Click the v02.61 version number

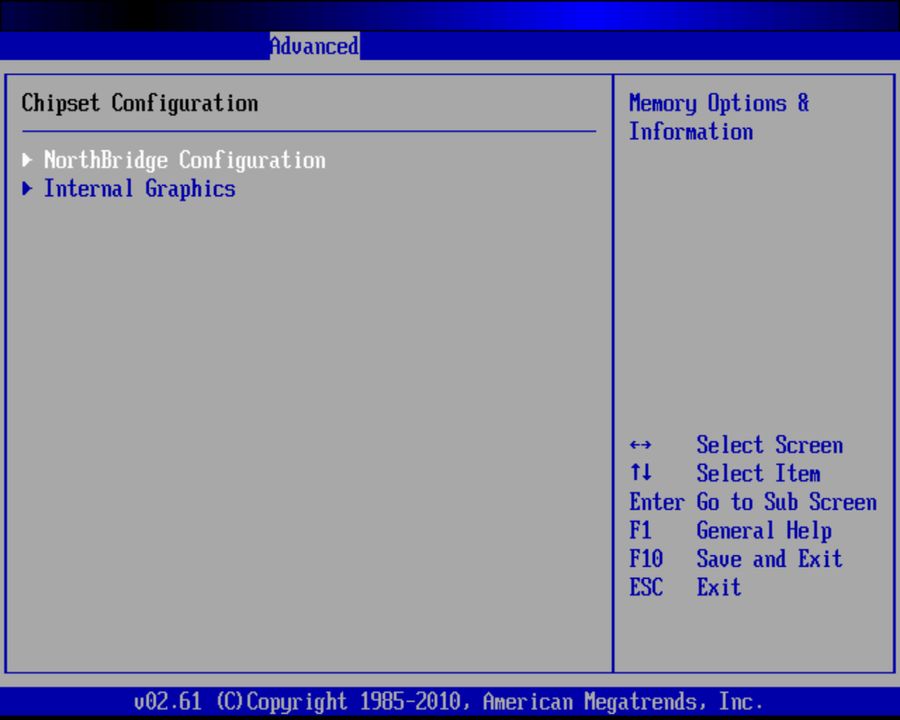168,701
